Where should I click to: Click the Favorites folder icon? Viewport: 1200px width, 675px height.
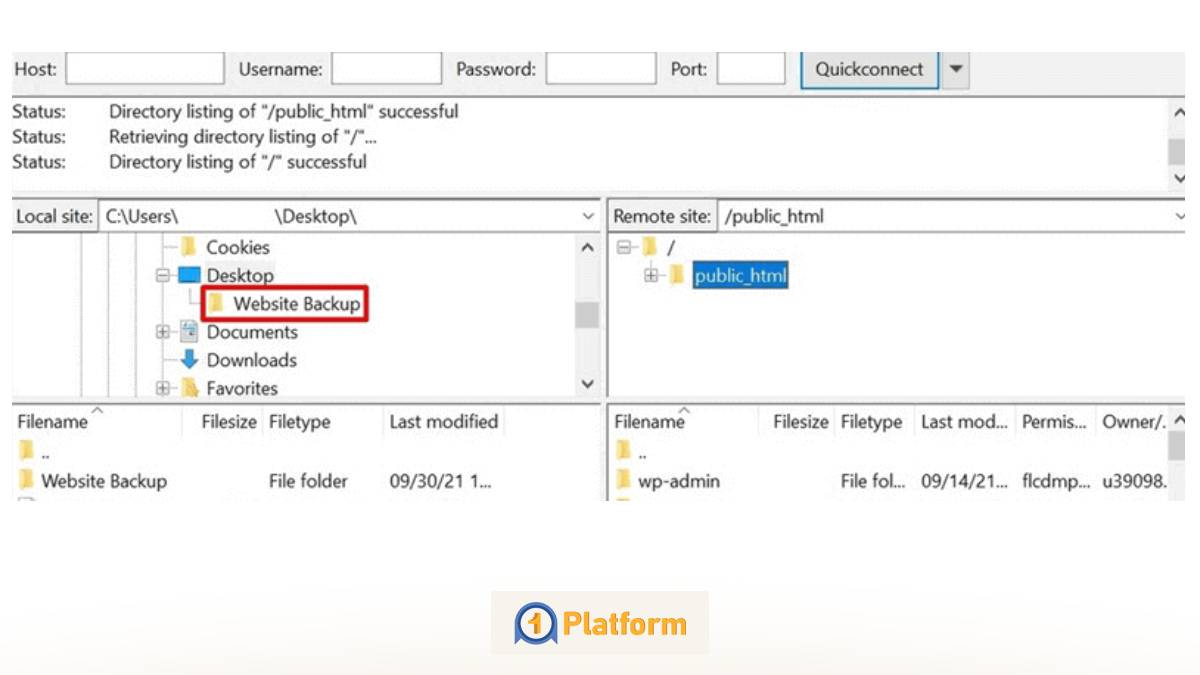tap(191, 388)
